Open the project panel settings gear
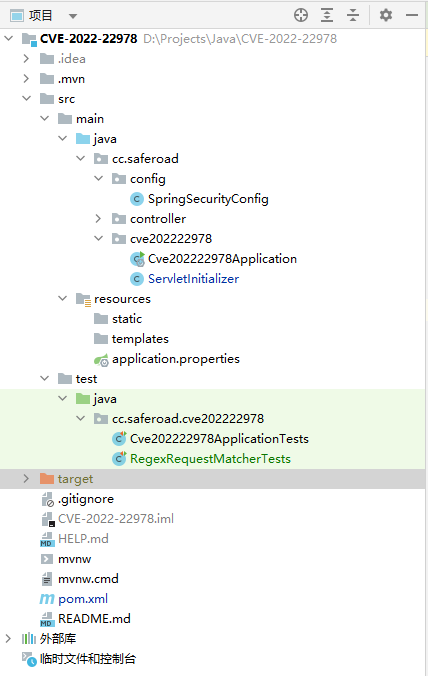Image resolution: width=428 pixels, height=676 pixels. pos(386,16)
